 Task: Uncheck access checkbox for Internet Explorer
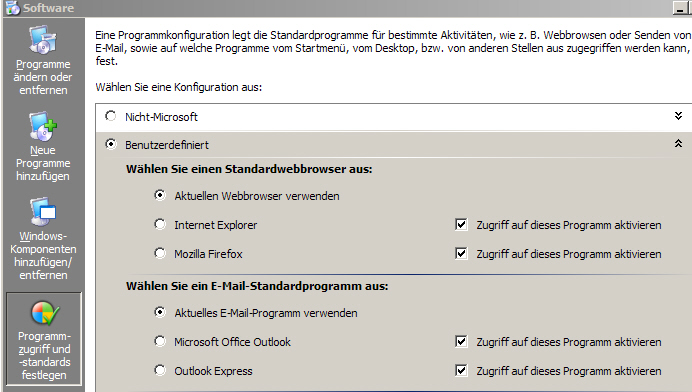coord(461,224)
